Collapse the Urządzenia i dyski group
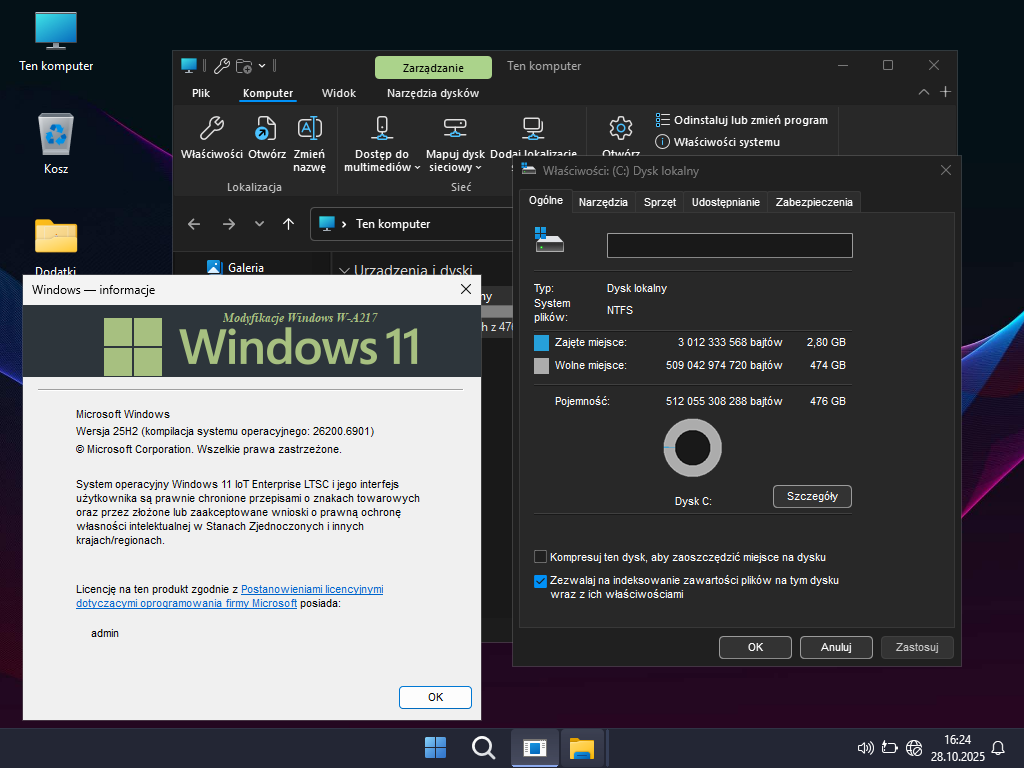Screen dimensions: 1024x768 (x=345, y=270)
